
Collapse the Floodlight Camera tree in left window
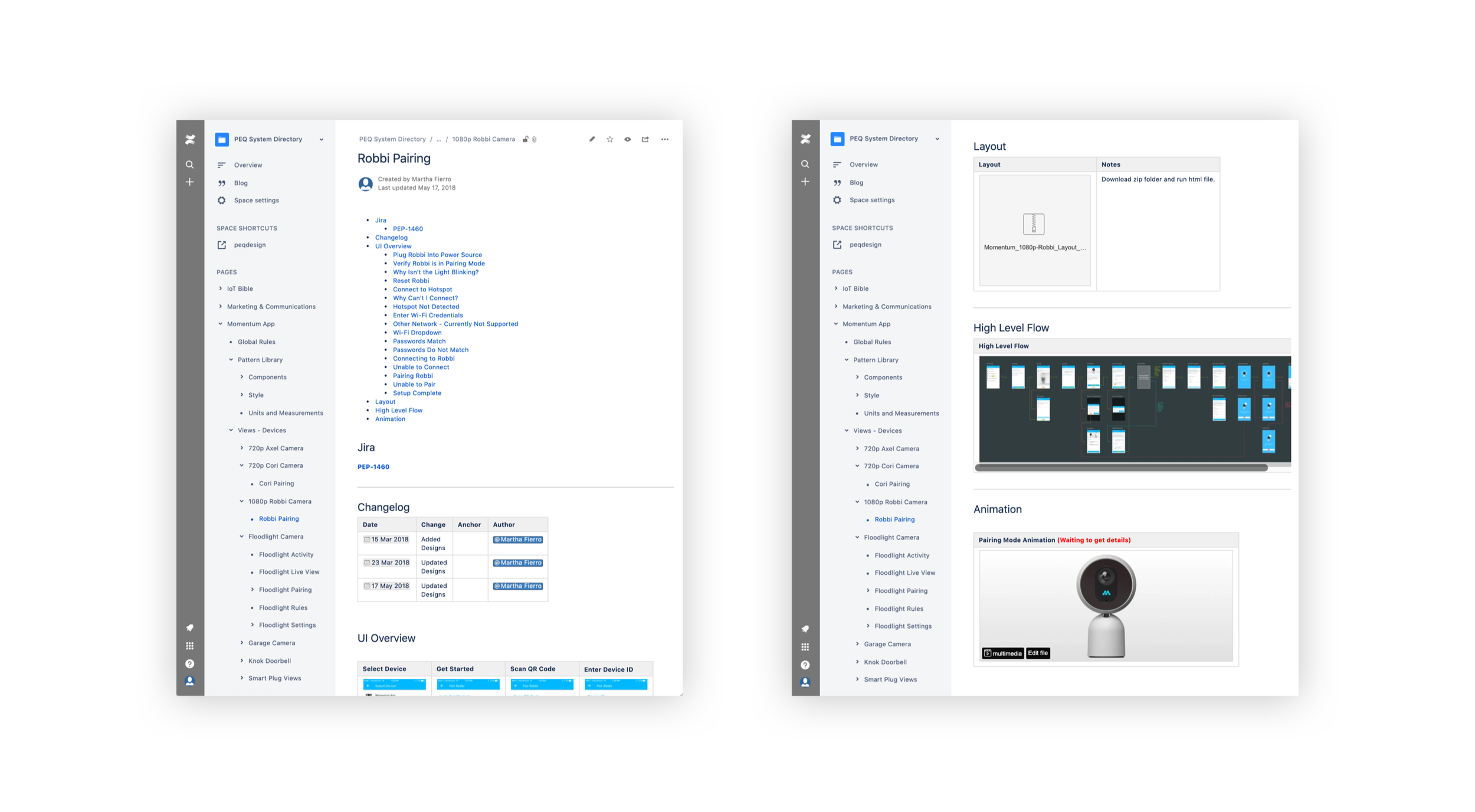[x=241, y=537]
